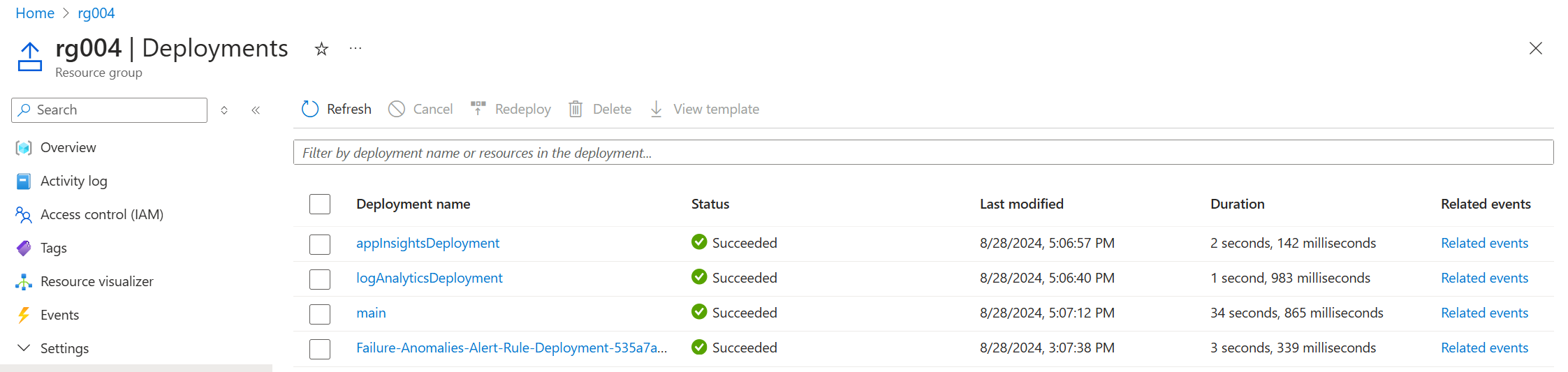Go to Home breadcrumb link
Image resolution: width=1568 pixels, height=372 pixels.
[x=35, y=13]
